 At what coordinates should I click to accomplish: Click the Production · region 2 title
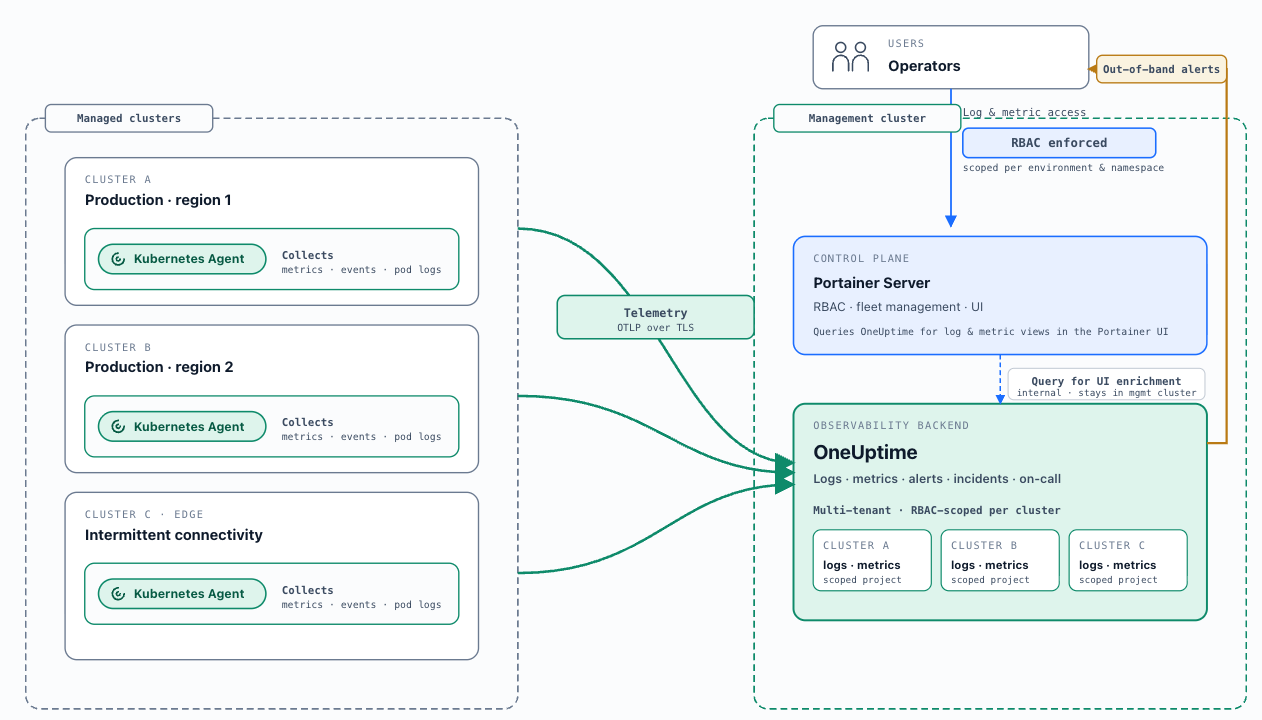pyautogui.click(x=159, y=367)
